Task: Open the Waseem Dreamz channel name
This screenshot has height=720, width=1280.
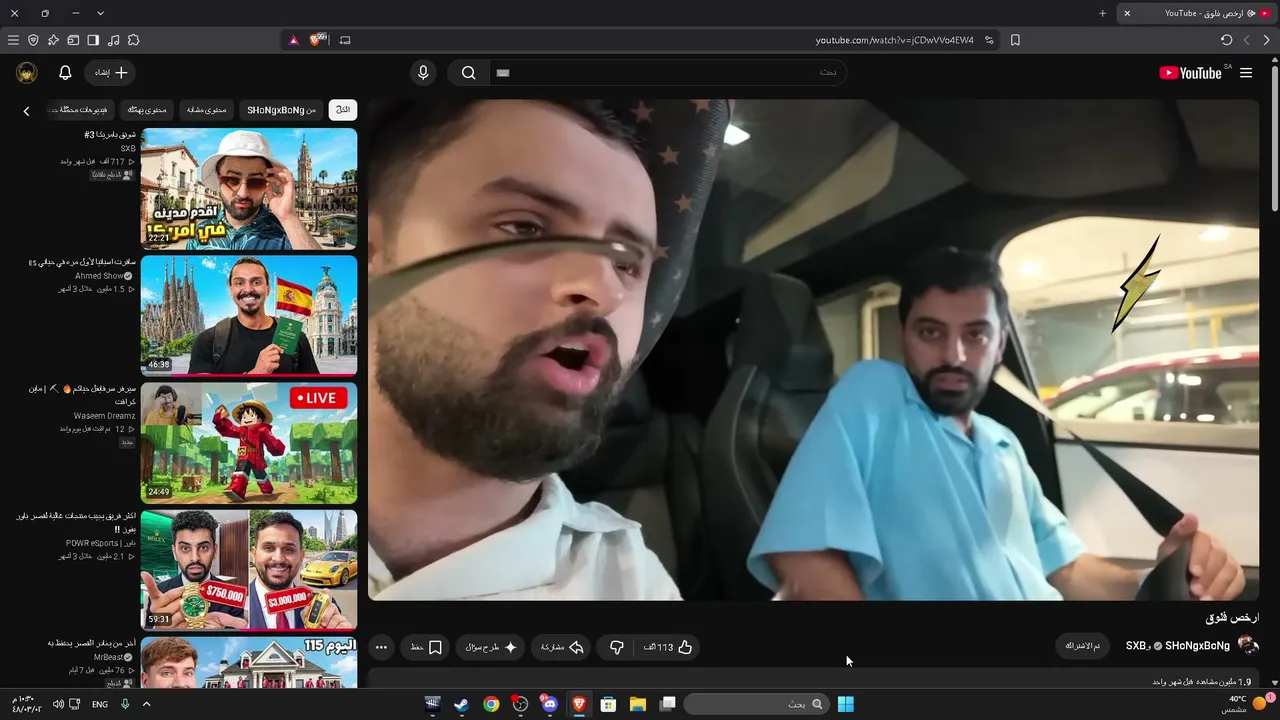Action: click(103, 416)
